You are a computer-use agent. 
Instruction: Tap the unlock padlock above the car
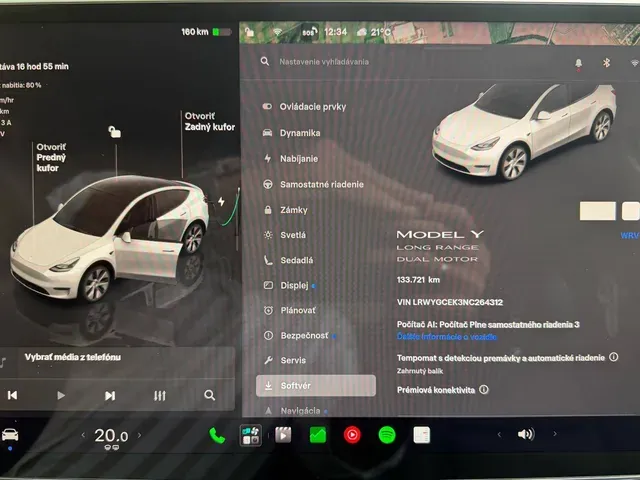pos(114,132)
